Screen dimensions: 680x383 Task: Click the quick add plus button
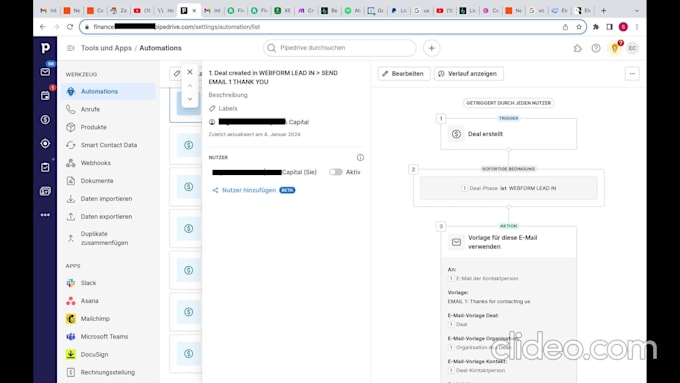pyautogui.click(x=431, y=48)
